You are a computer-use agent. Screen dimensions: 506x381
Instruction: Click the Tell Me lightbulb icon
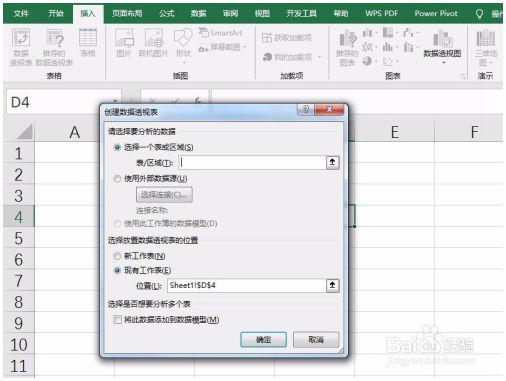click(x=479, y=14)
